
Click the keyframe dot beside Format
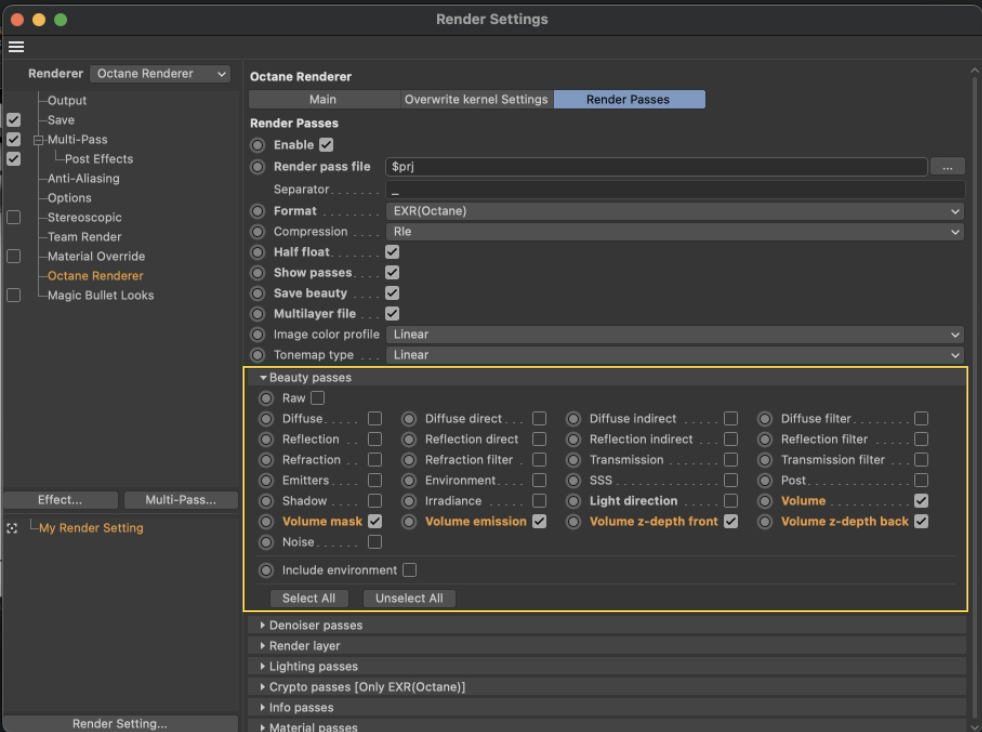[x=258, y=211]
